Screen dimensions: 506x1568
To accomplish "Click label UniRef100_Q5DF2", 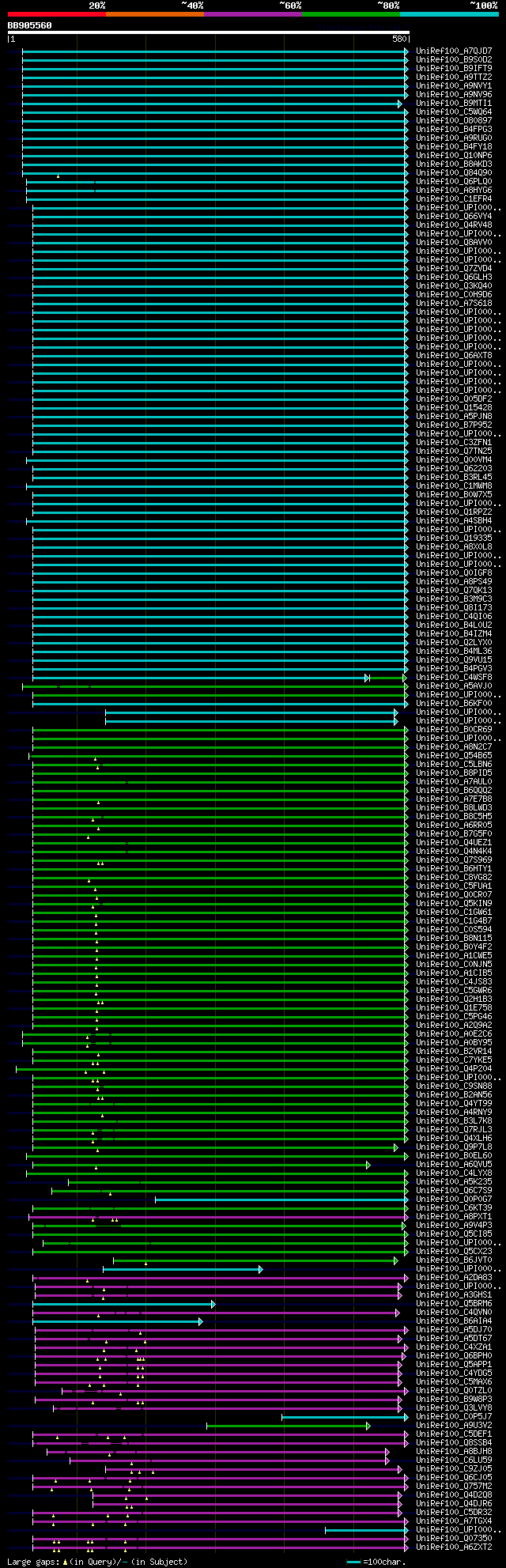I will 454,399.
